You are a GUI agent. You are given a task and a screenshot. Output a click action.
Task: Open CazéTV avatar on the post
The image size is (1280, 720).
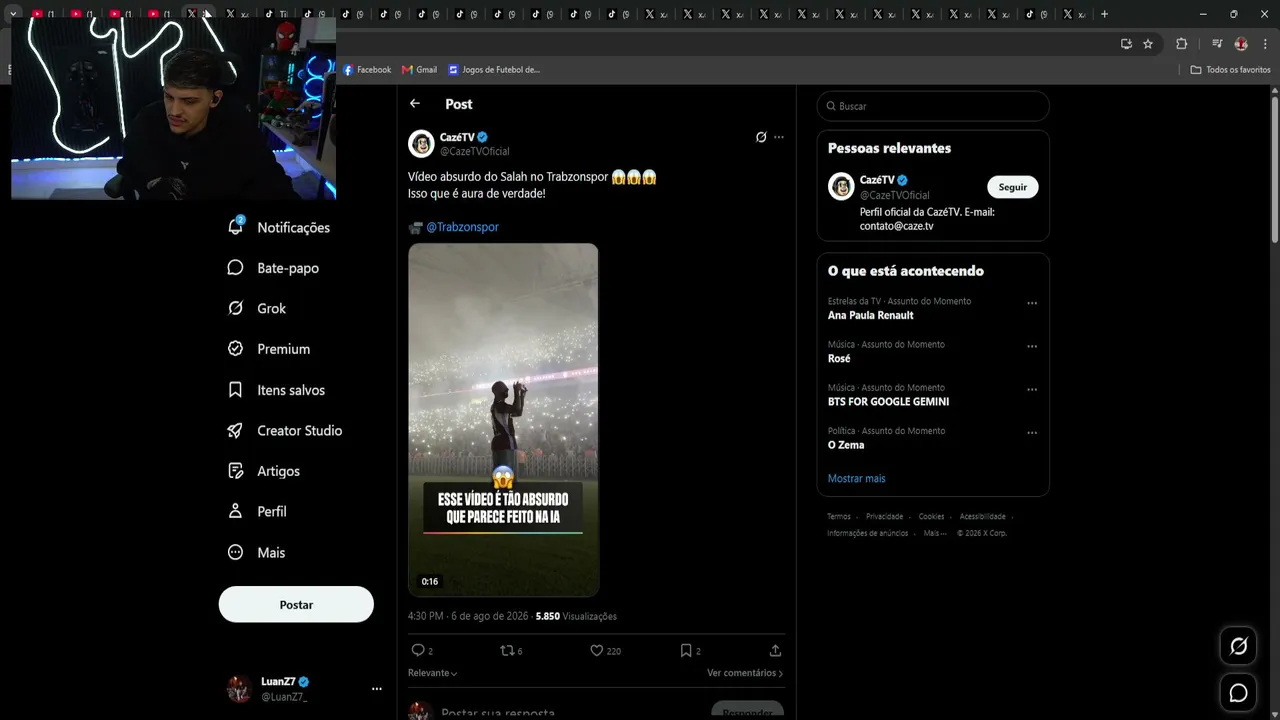click(421, 144)
